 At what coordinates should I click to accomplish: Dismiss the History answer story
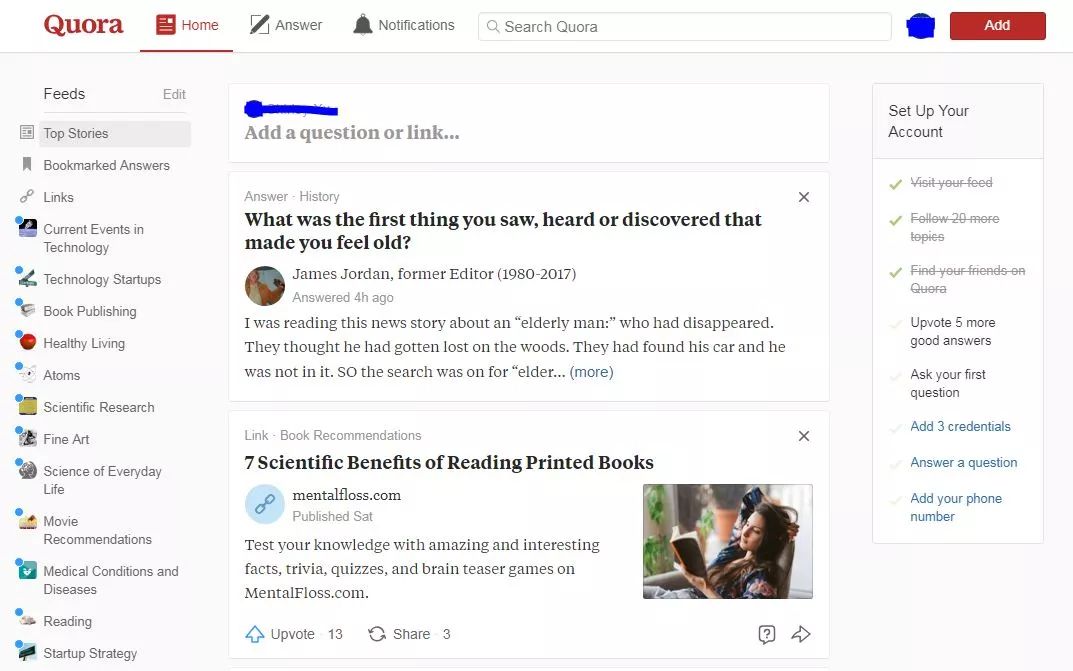tap(804, 197)
